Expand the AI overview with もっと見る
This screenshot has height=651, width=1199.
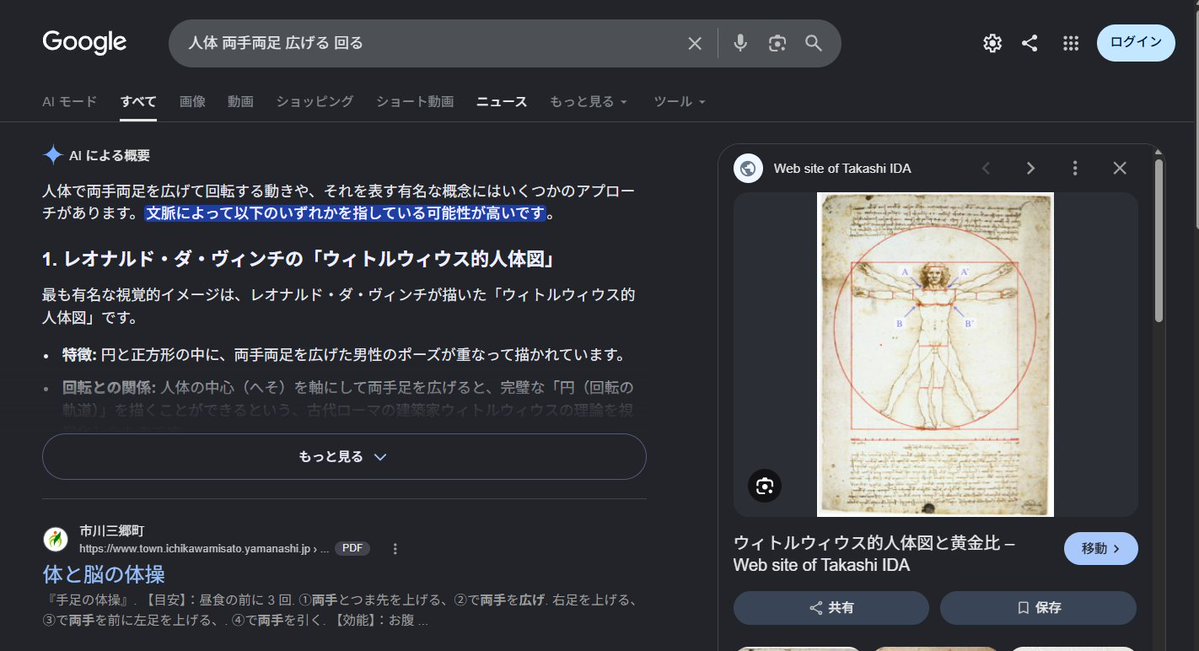click(x=344, y=457)
